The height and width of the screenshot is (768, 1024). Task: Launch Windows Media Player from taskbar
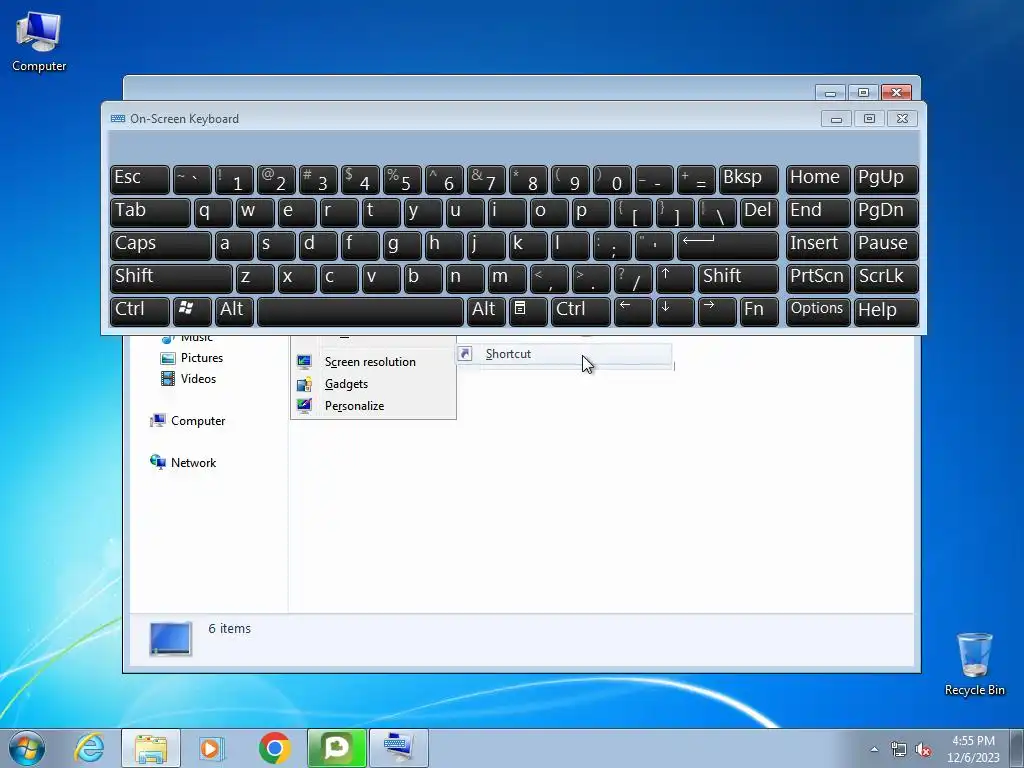pos(212,748)
